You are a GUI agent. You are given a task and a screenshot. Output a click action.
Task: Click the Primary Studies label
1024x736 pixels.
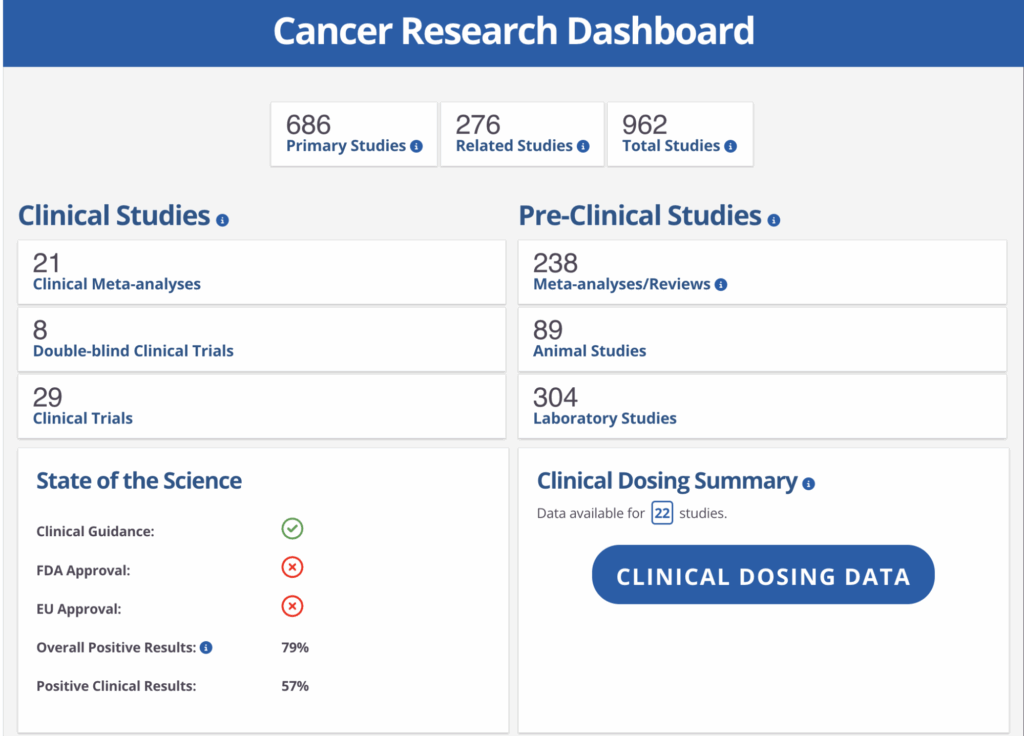point(345,146)
